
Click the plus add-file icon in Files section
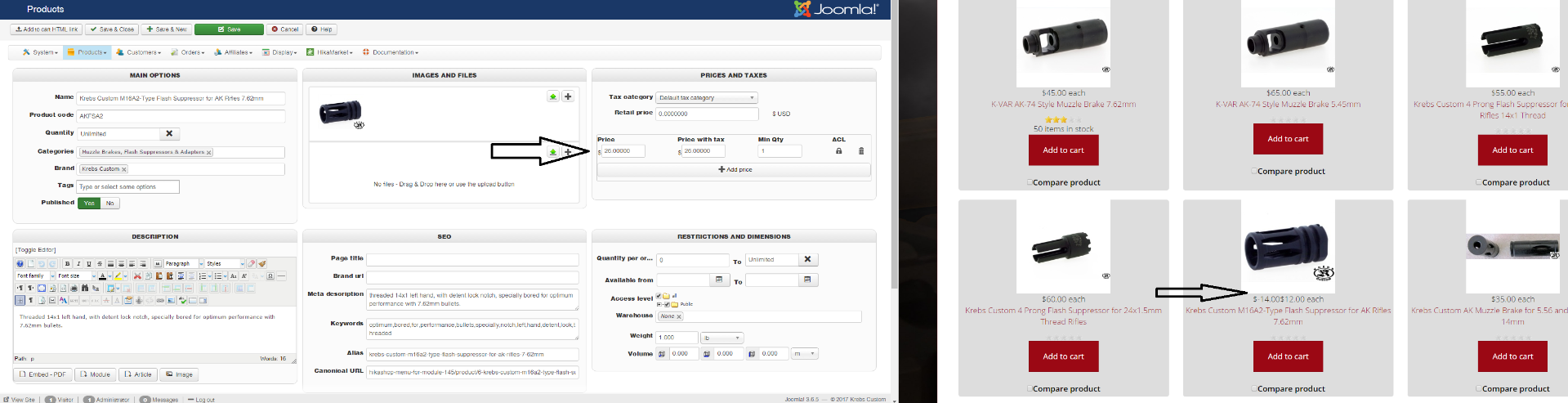[568, 152]
